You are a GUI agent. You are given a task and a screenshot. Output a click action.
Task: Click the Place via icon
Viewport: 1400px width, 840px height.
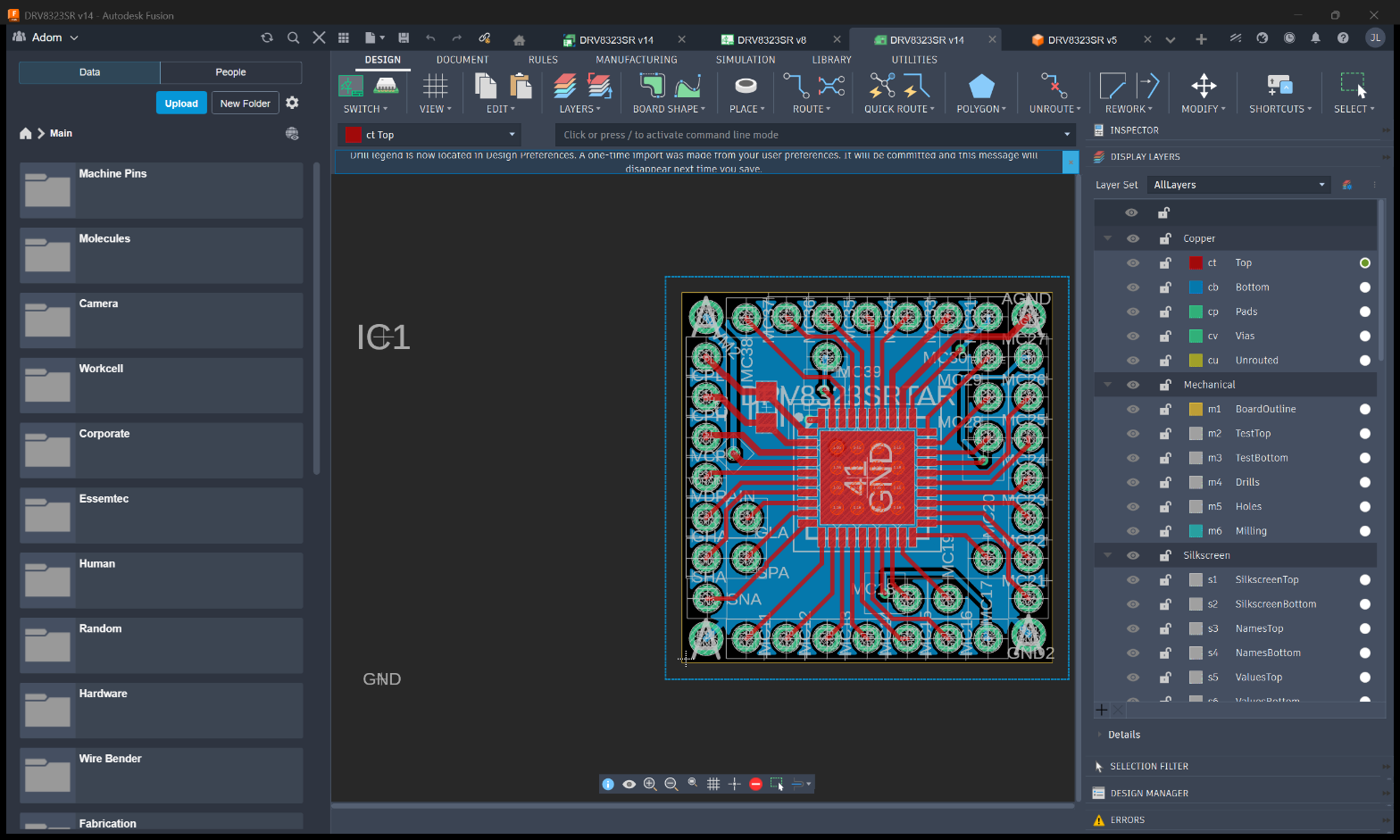(x=746, y=86)
